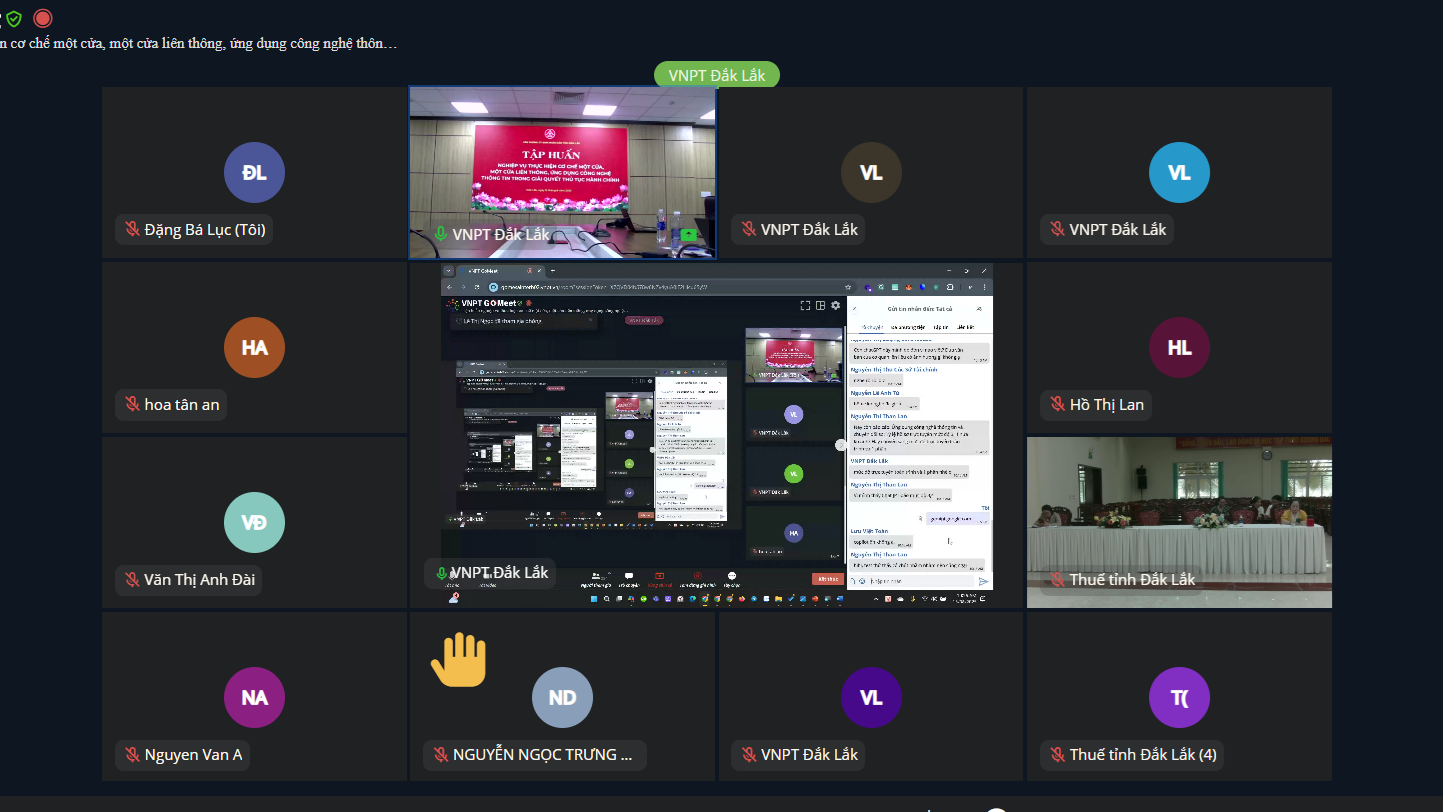Click muted mic icon beside Đặng Bá Lục (Tôi)
1443x812 pixels.
pos(131,229)
